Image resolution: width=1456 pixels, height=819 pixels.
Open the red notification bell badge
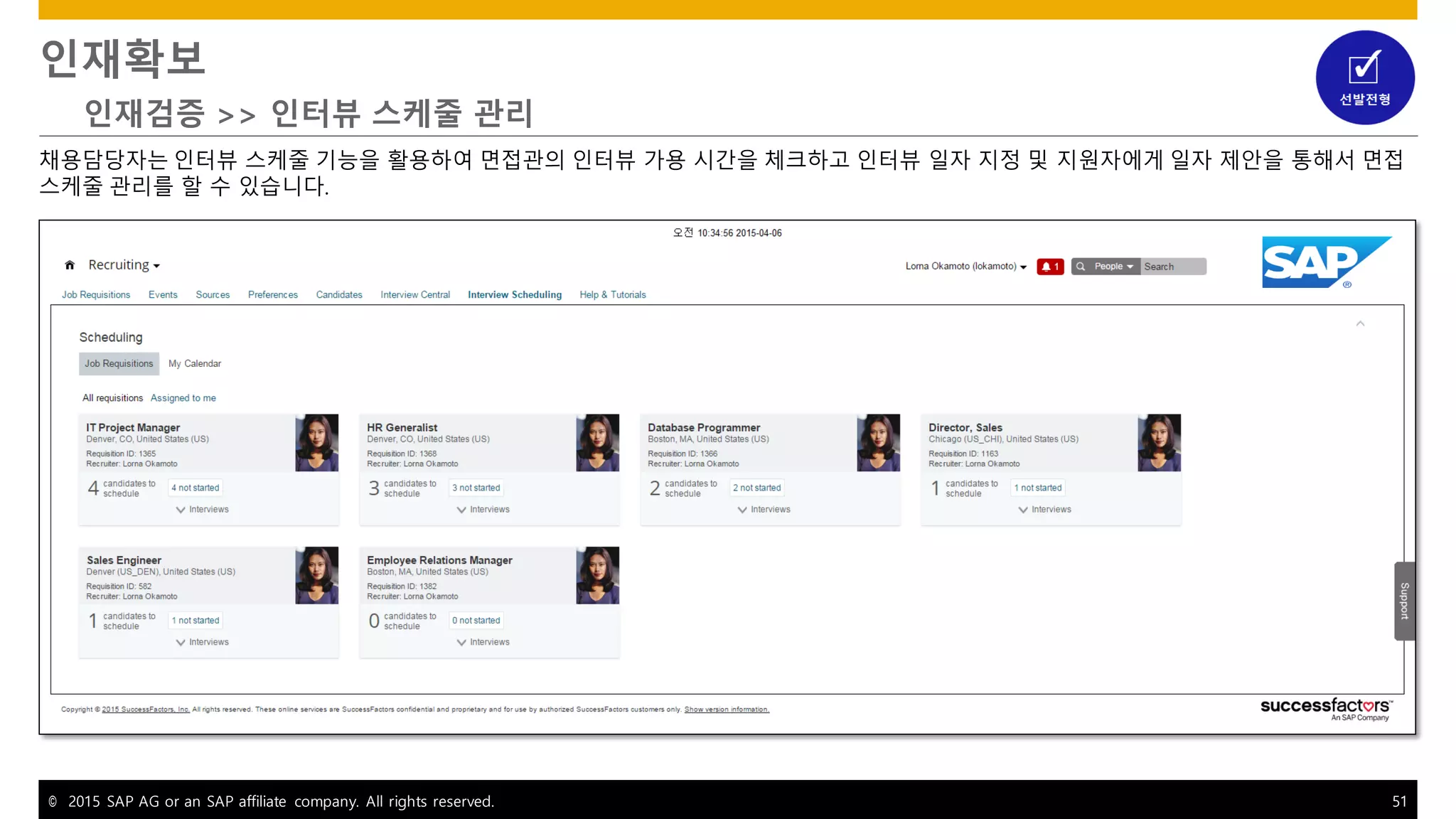[1050, 267]
